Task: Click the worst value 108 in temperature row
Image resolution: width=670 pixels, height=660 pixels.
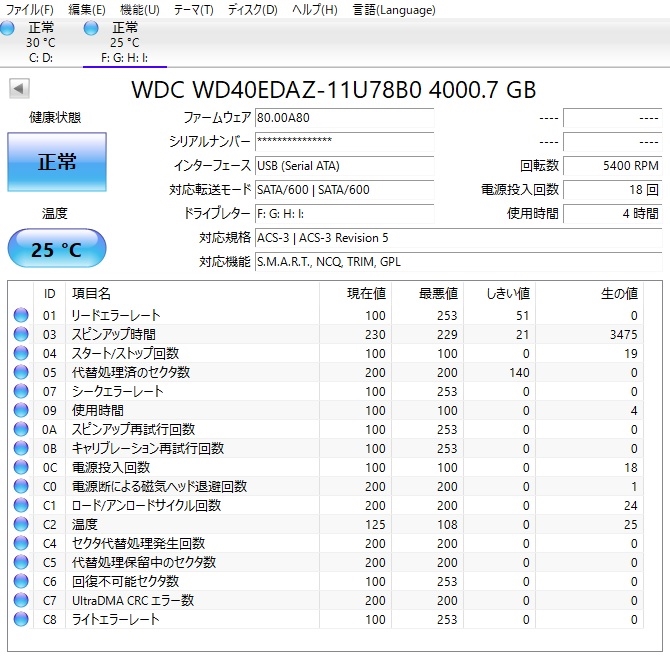Action: [x=447, y=525]
